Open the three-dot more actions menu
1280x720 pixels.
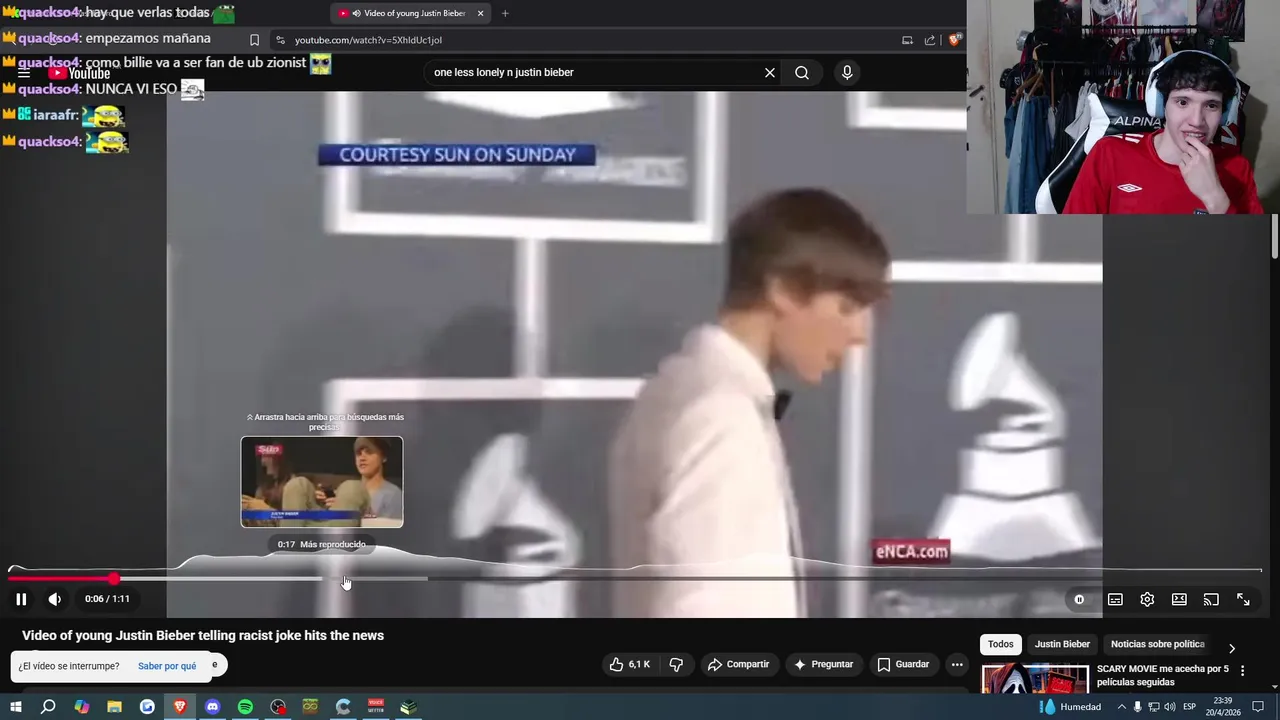click(x=957, y=664)
